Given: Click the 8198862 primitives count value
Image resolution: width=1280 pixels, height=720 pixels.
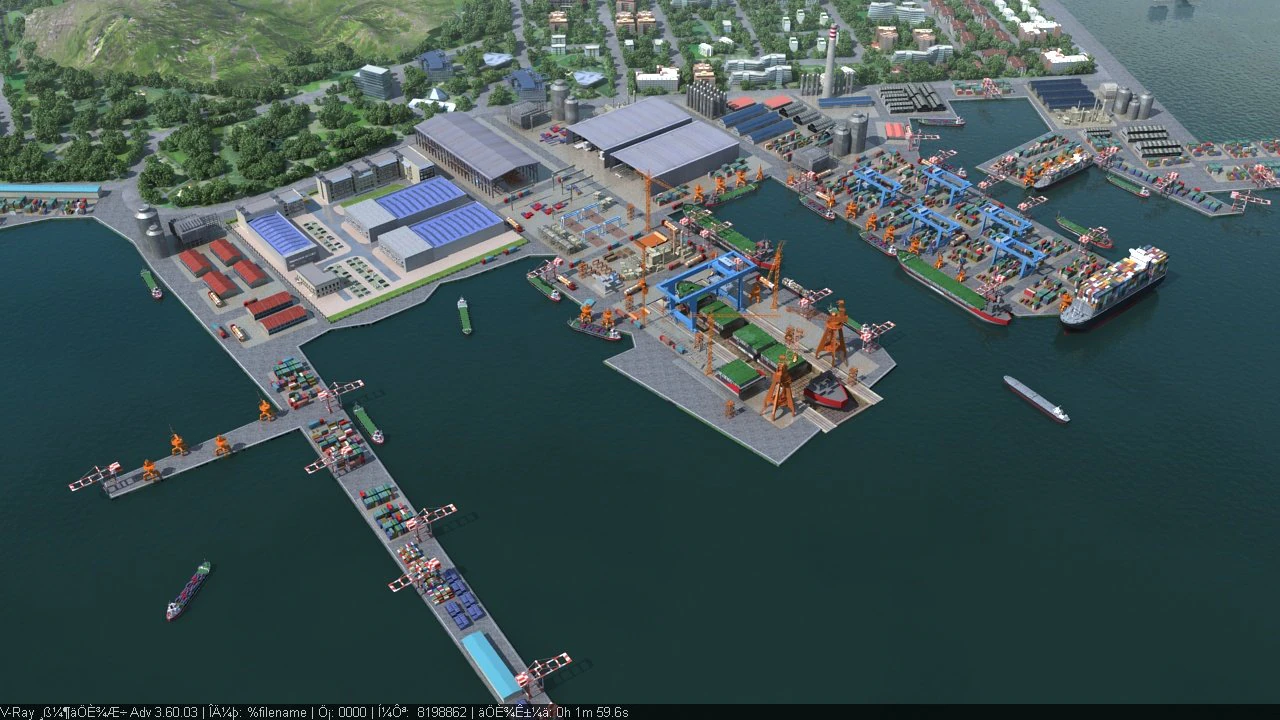Looking at the screenshot, I should point(442,712).
